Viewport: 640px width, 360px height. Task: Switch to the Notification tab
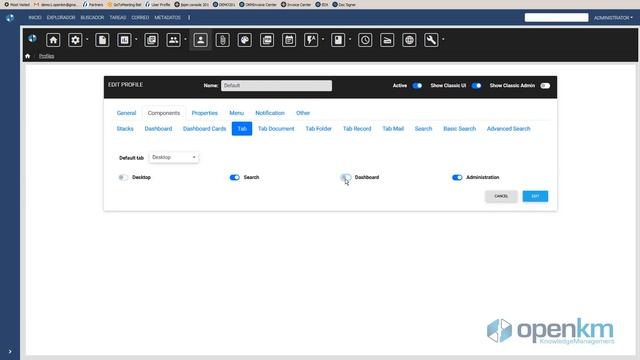pyautogui.click(x=270, y=113)
